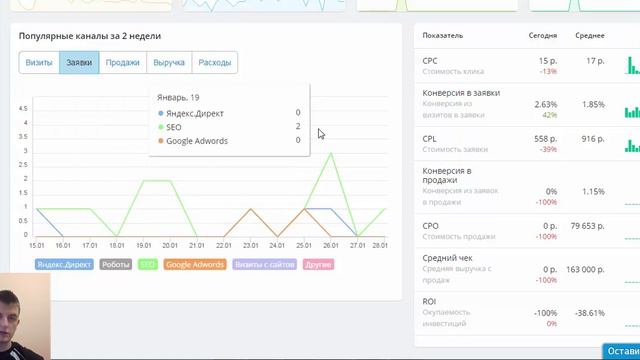Click the Показатель column header
This screenshot has height=360, width=640.
(443, 36)
